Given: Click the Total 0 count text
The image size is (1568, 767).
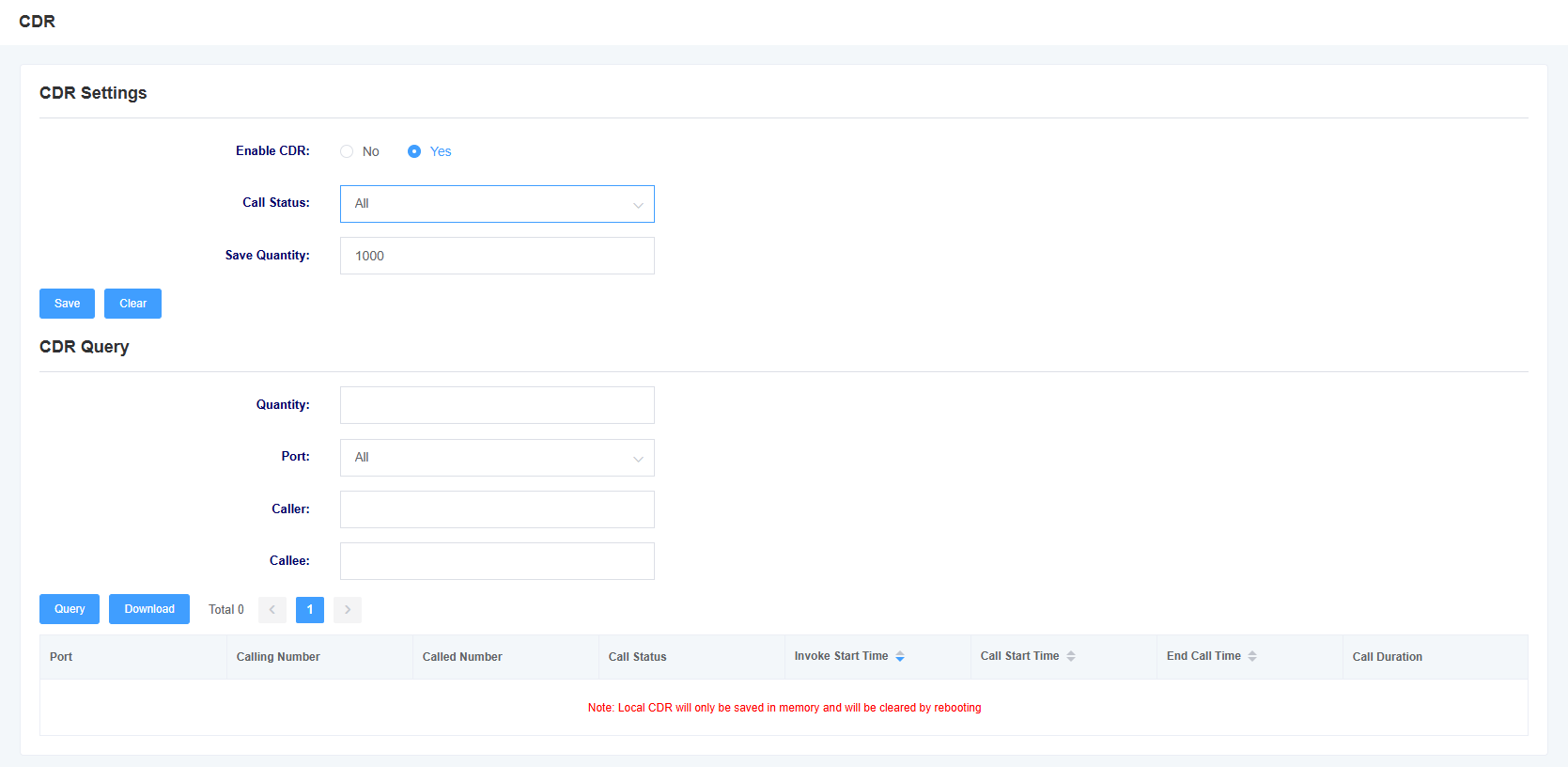Looking at the screenshot, I should click(226, 610).
